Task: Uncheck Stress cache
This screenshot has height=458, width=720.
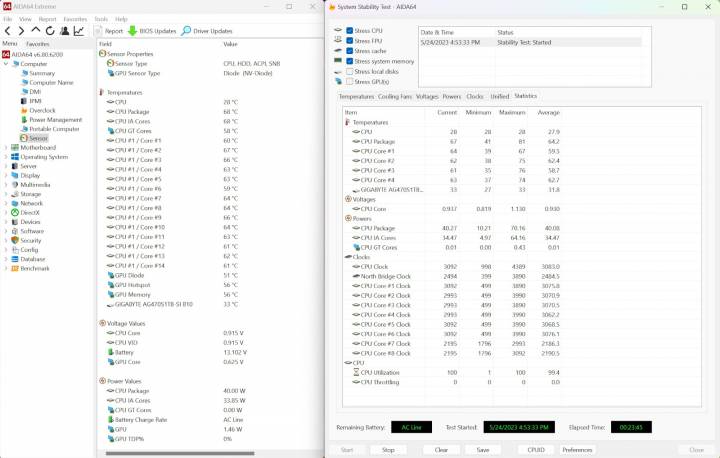Action: tap(349, 51)
